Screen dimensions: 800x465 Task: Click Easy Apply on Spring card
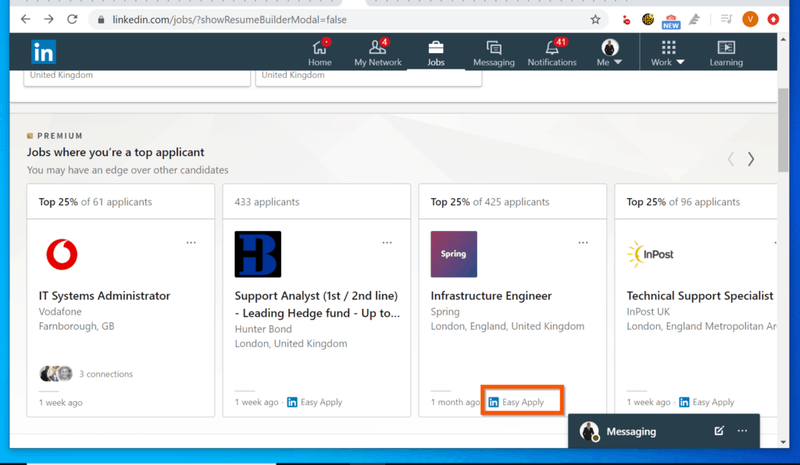pos(517,402)
